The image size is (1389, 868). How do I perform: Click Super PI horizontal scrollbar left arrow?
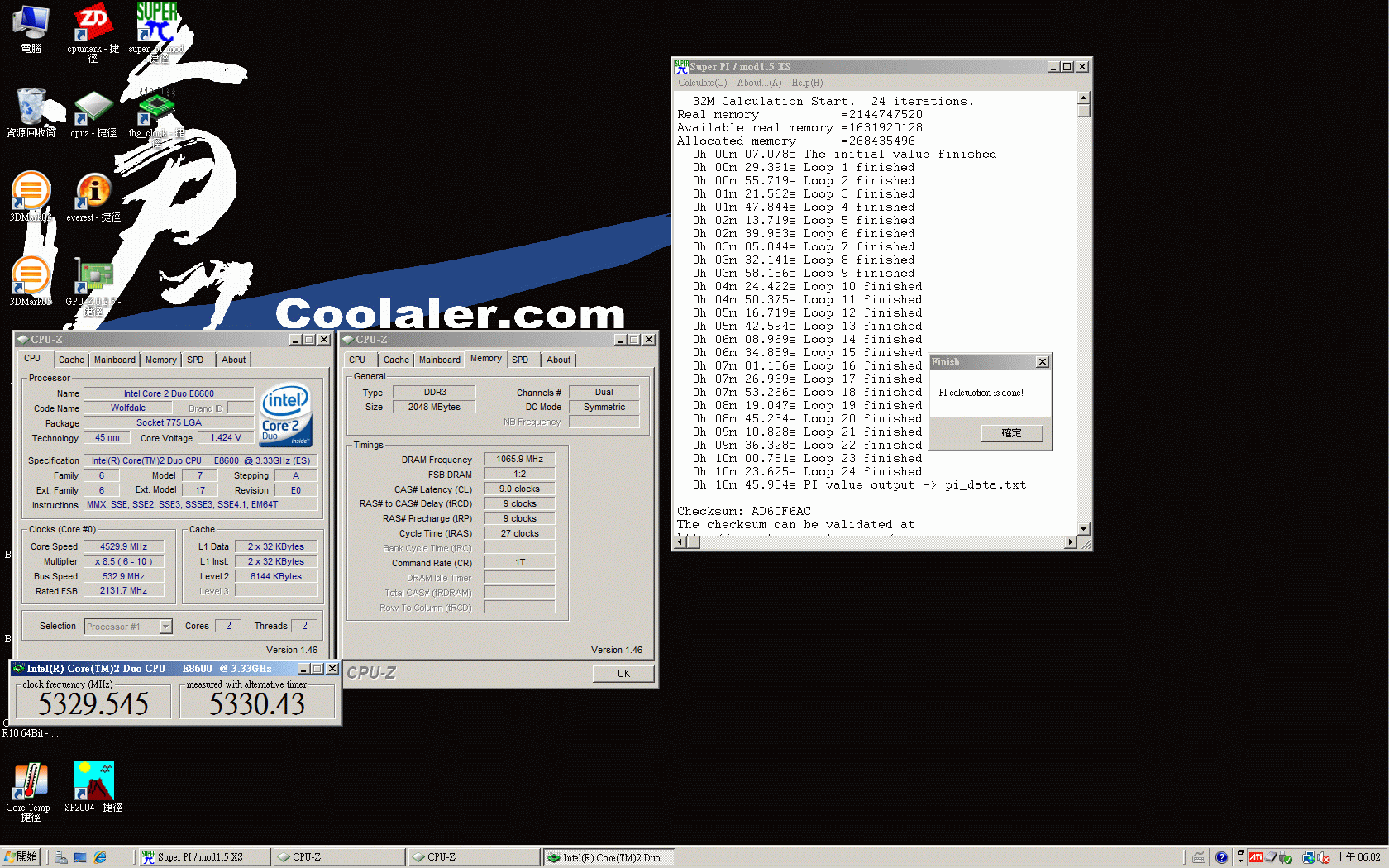681,542
